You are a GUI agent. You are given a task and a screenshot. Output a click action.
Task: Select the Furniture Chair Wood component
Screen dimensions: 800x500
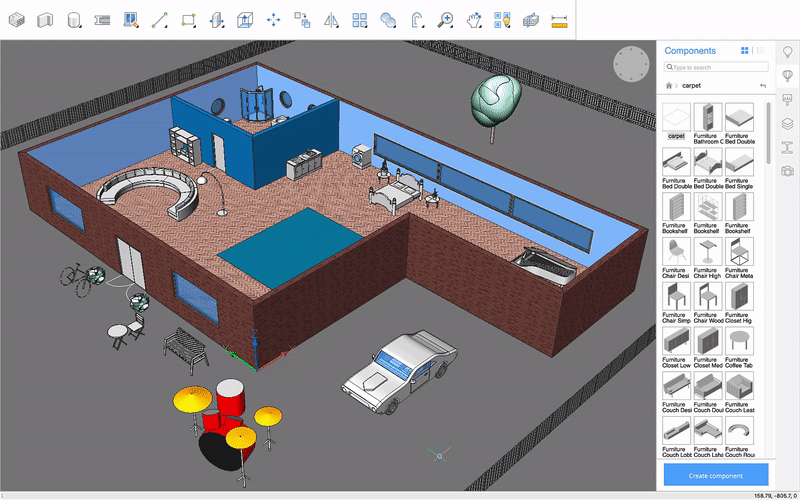[x=708, y=296]
